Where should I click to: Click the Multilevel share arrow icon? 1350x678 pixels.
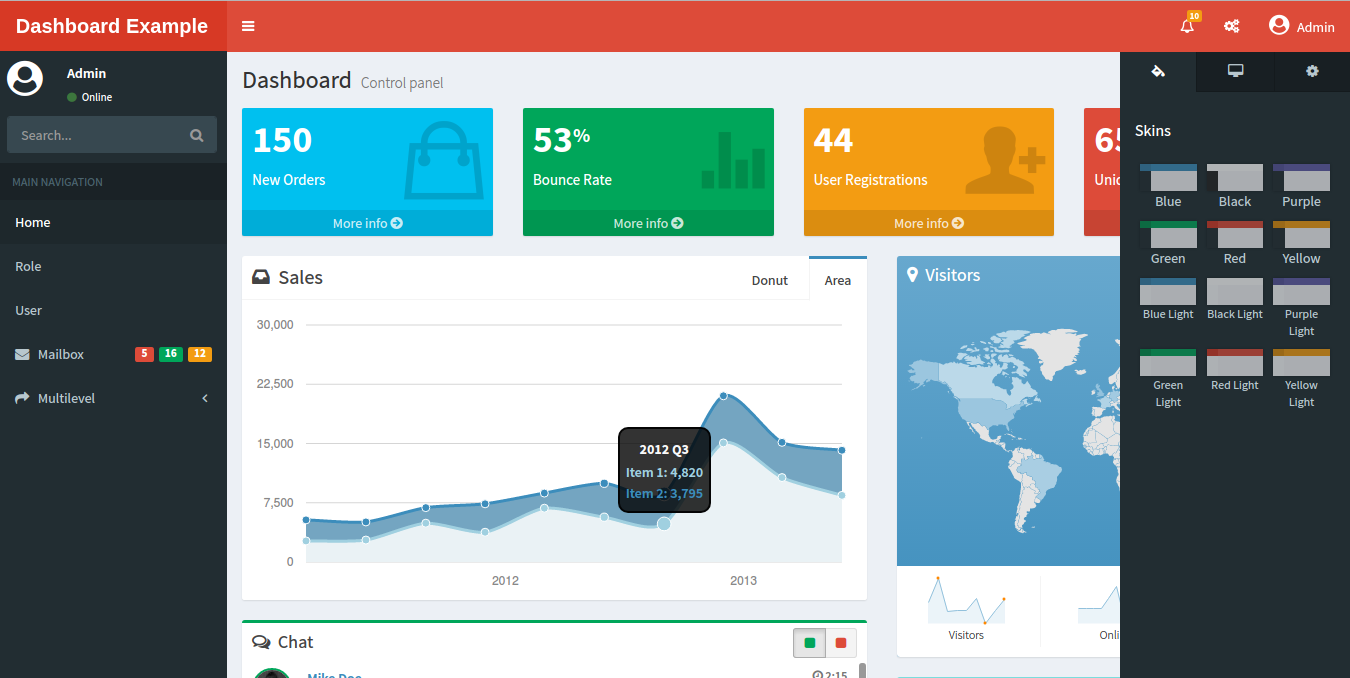[22, 398]
